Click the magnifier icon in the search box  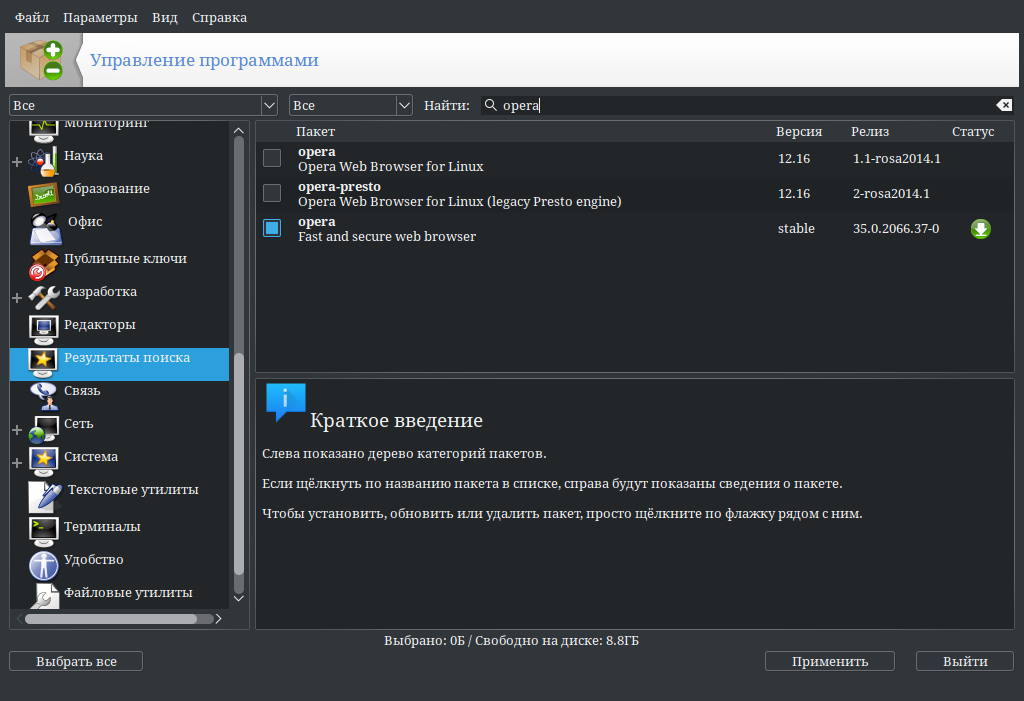(x=490, y=105)
